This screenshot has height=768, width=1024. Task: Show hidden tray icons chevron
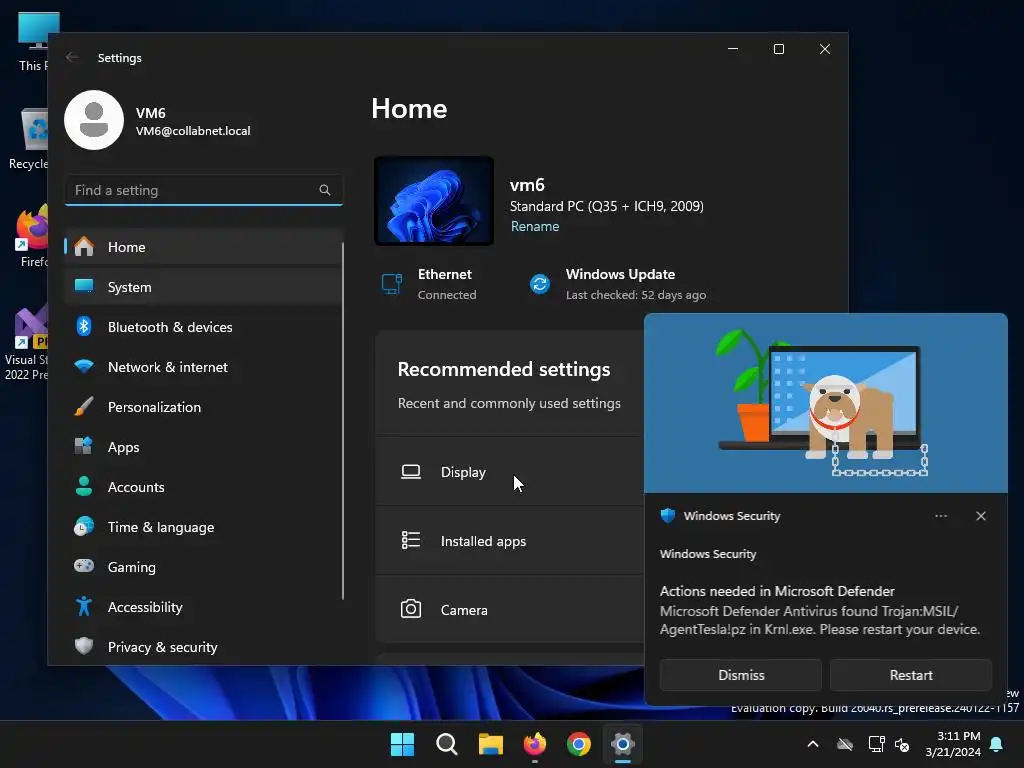813,744
